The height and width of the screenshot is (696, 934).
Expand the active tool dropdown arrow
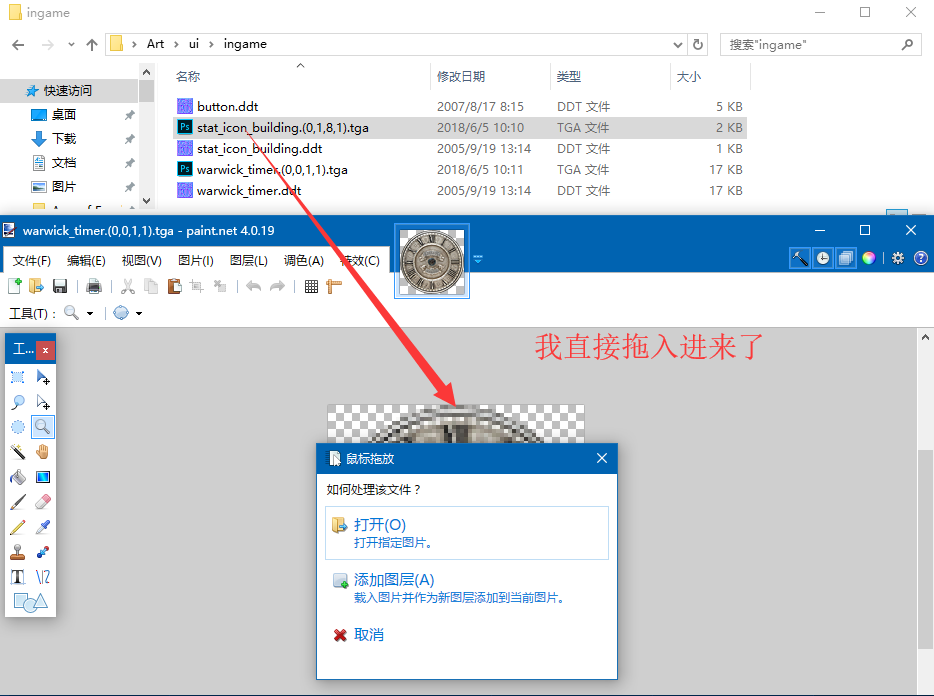click(90, 313)
